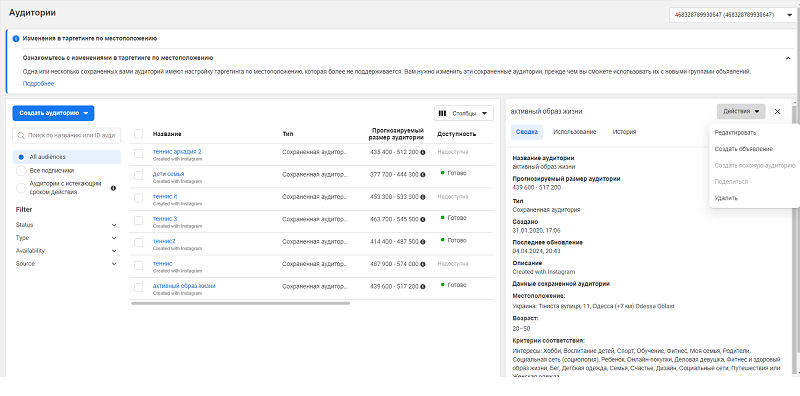Viewport: 800px width, 396px height.
Task: Switch to the Использование tab
Action: (x=575, y=132)
